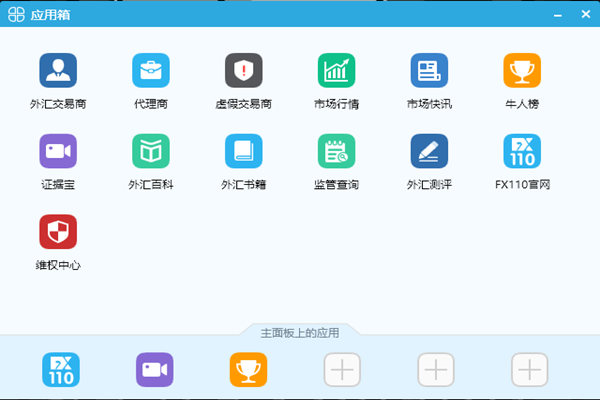Viewport: 600px width, 400px height.
Task: Open the FX110官网 icon in grid
Action: coord(522,151)
